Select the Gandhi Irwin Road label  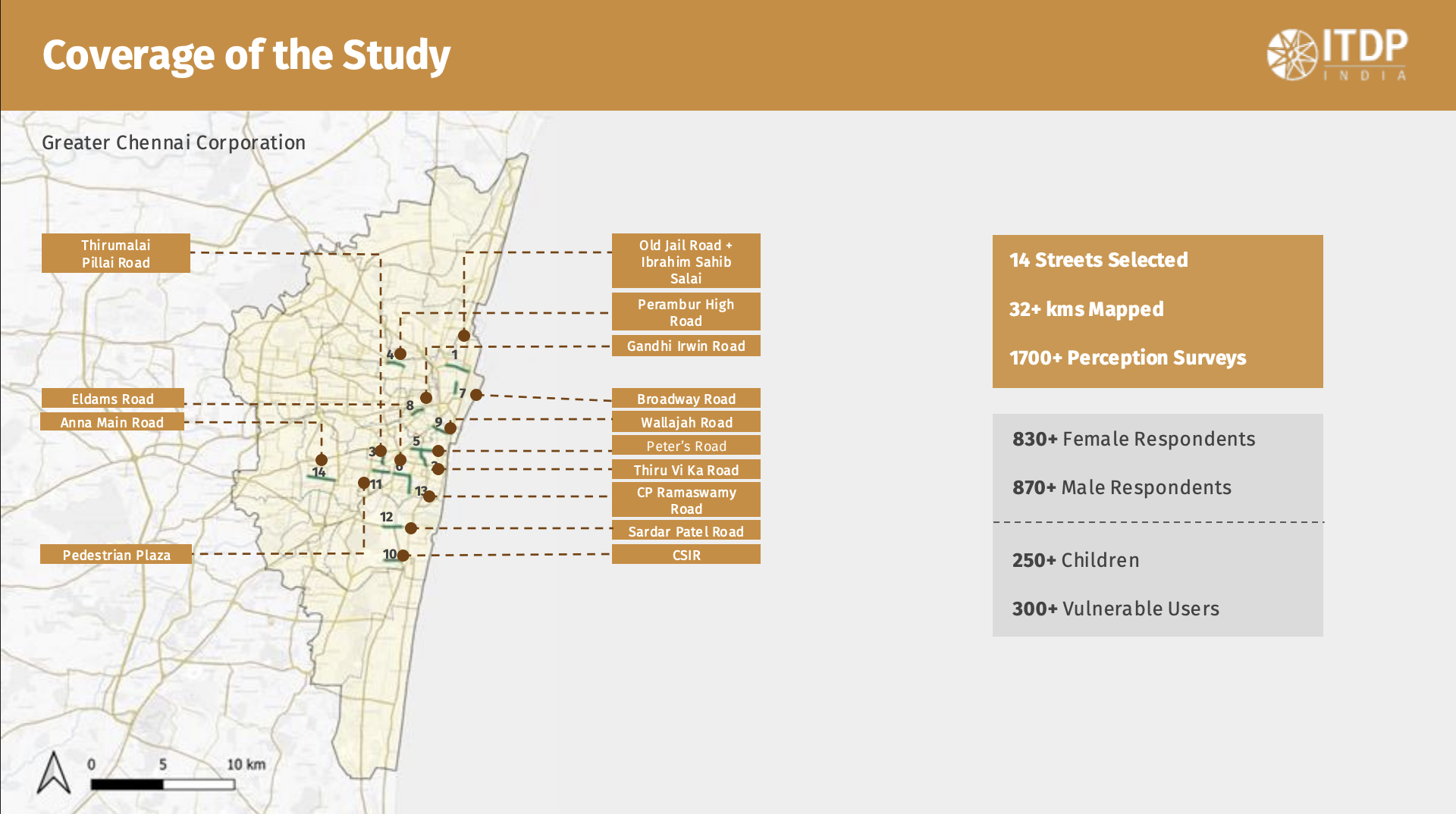coord(686,346)
